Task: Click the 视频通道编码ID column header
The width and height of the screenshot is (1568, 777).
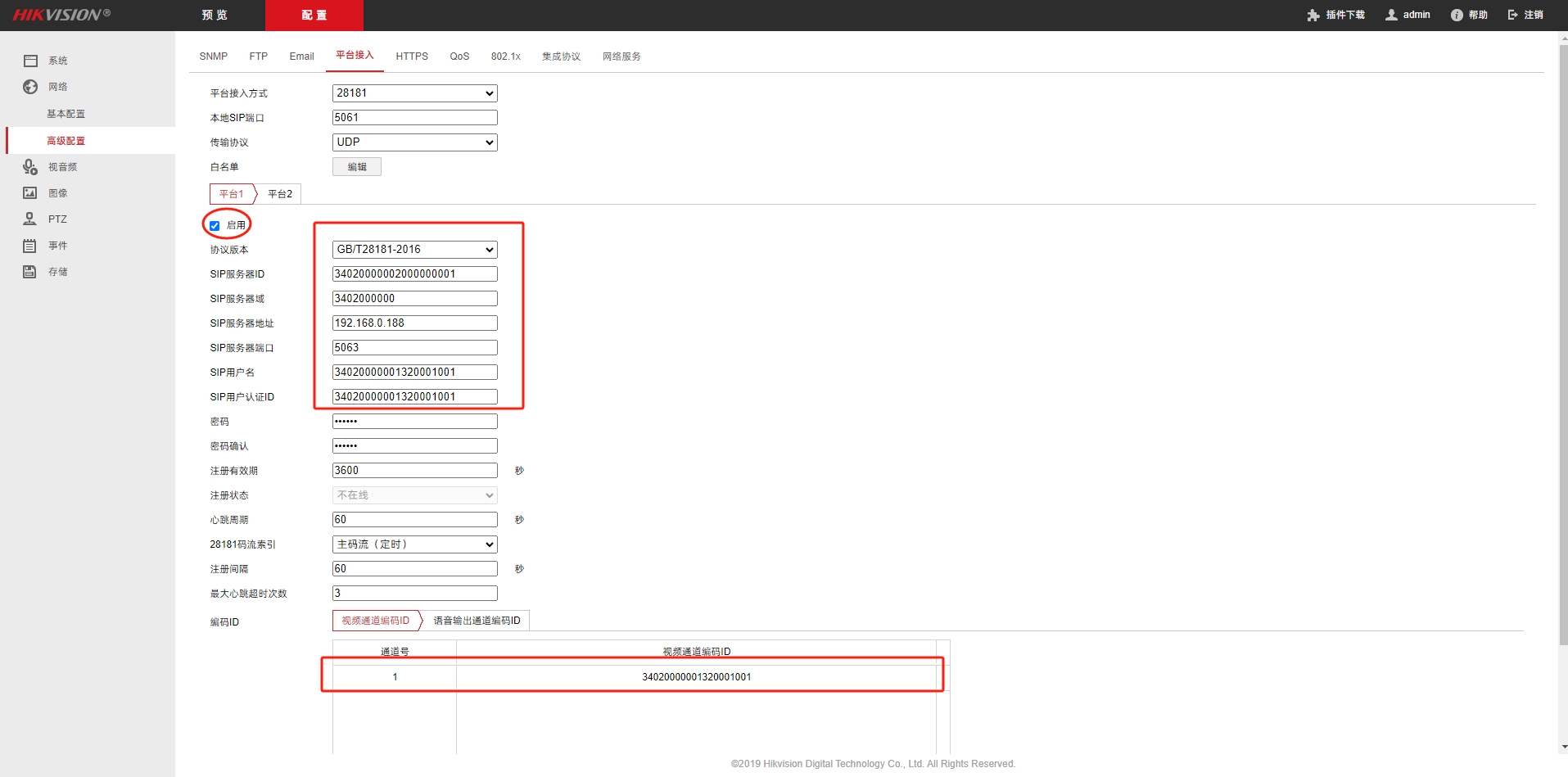Action: 697,652
